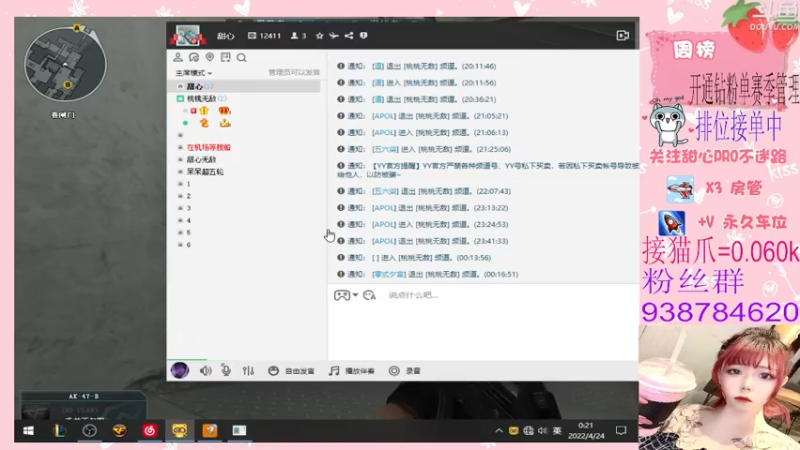Search channels with the magnifier icon
Screen dimensions: 800x450
241,58
